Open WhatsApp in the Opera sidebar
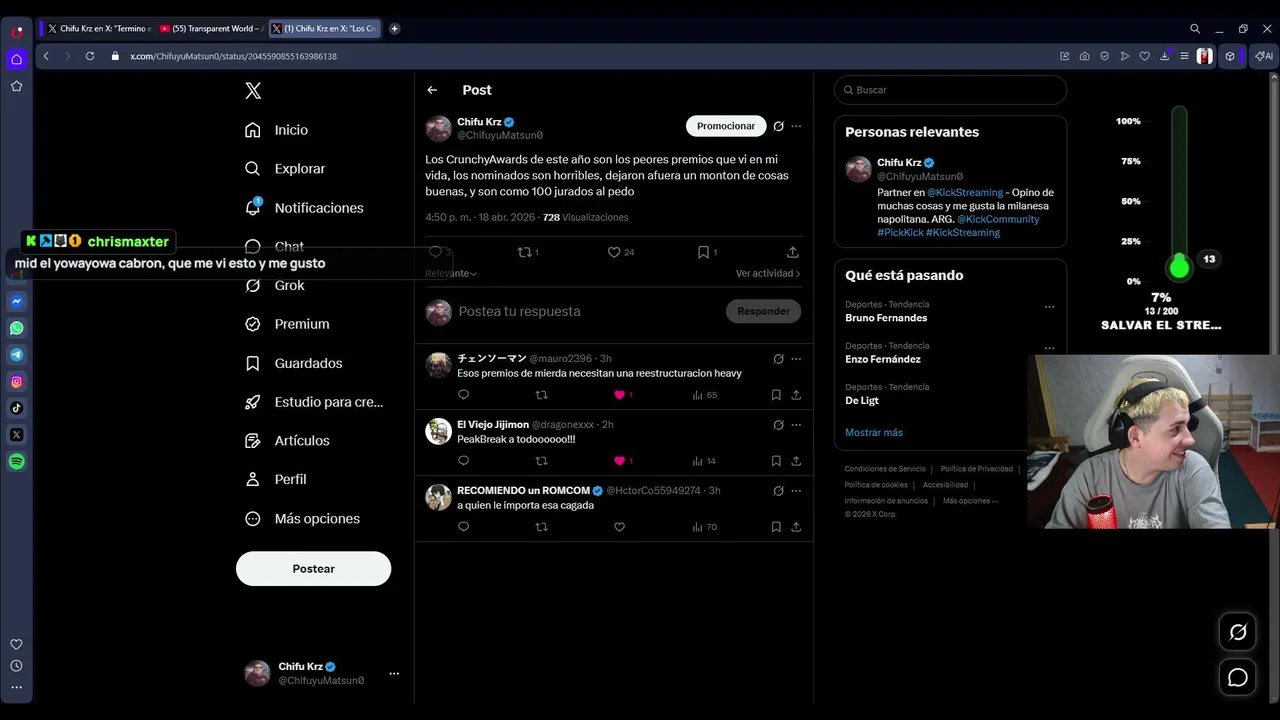The width and height of the screenshot is (1280, 720). click(x=17, y=328)
